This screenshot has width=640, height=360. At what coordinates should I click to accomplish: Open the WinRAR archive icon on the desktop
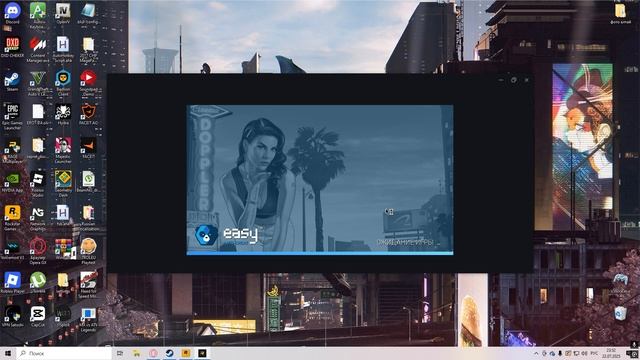point(63,250)
